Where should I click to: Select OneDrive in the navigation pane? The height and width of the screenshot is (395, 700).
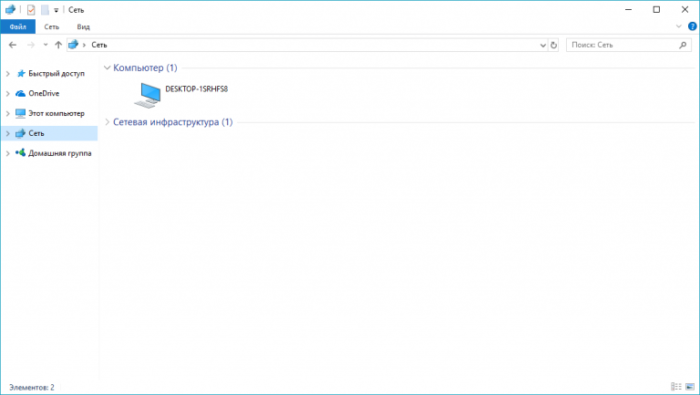tap(44, 93)
